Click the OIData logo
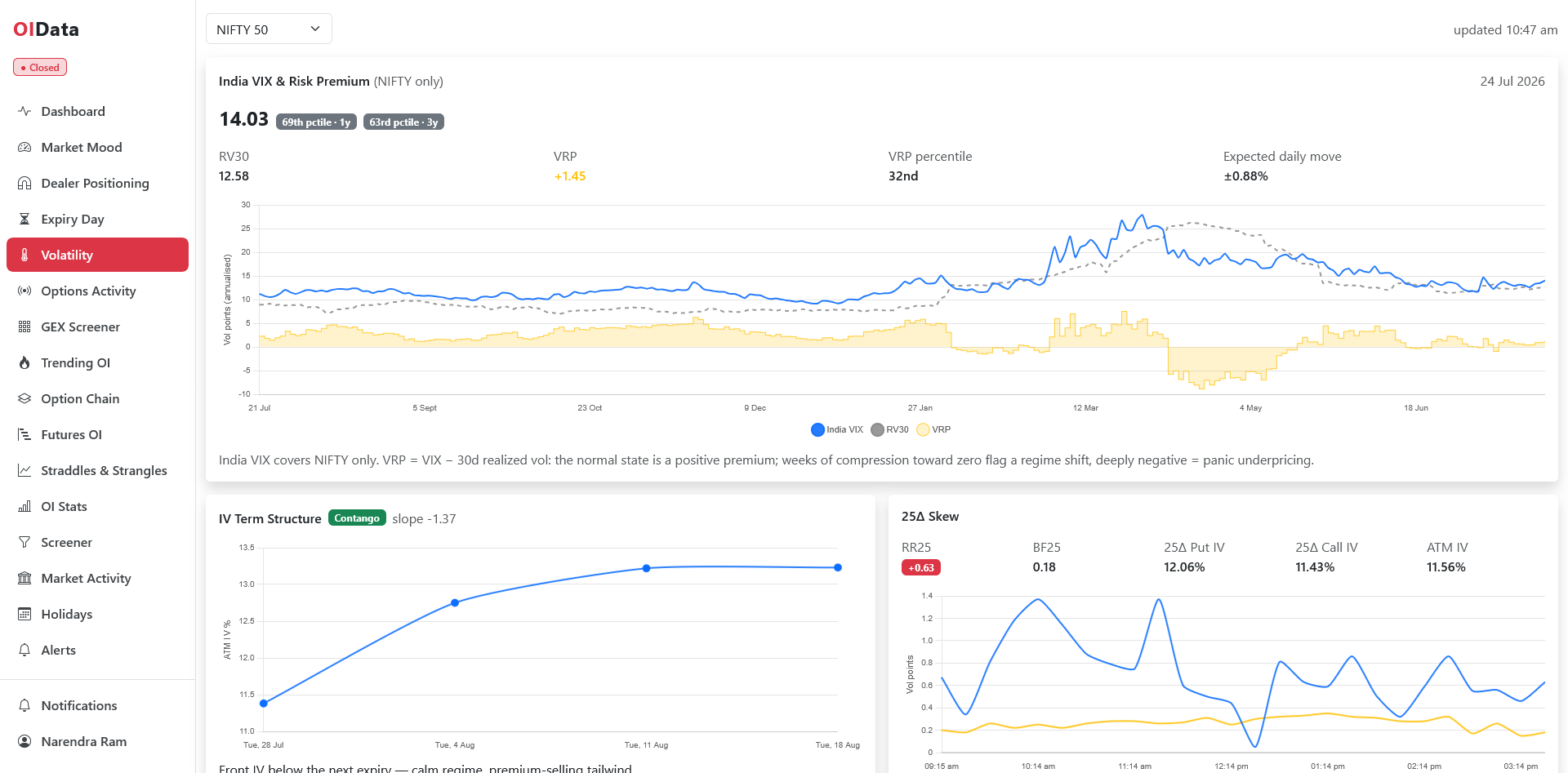The width and height of the screenshot is (1568, 773). [x=46, y=29]
